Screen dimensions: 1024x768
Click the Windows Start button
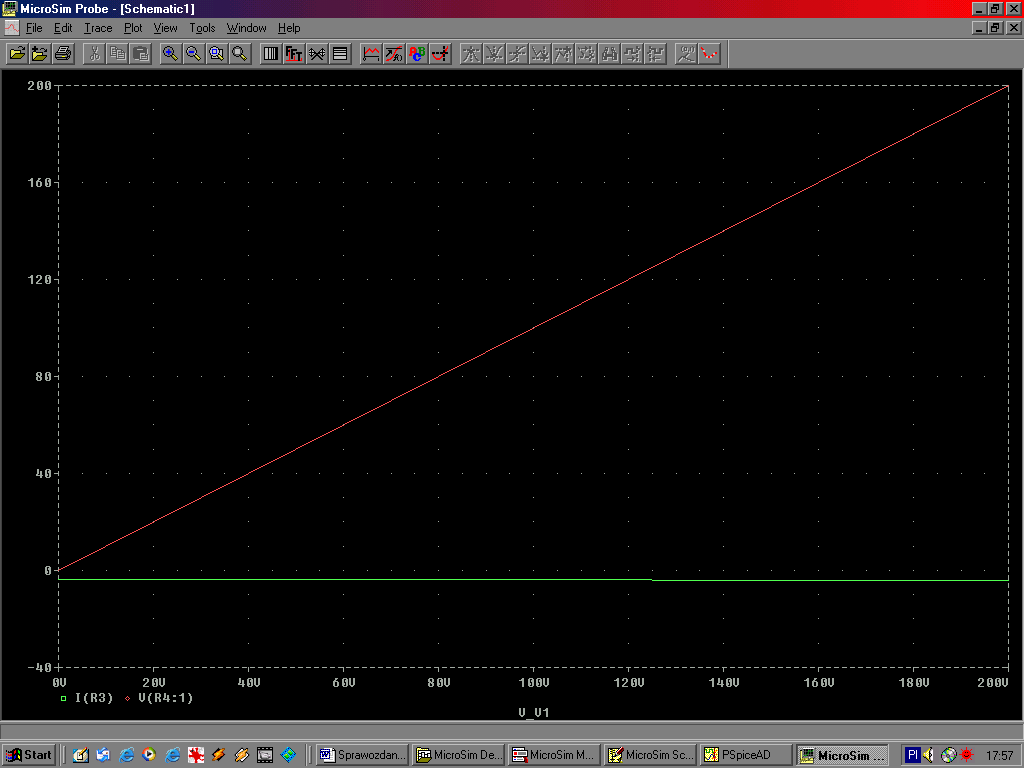(29, 755)
